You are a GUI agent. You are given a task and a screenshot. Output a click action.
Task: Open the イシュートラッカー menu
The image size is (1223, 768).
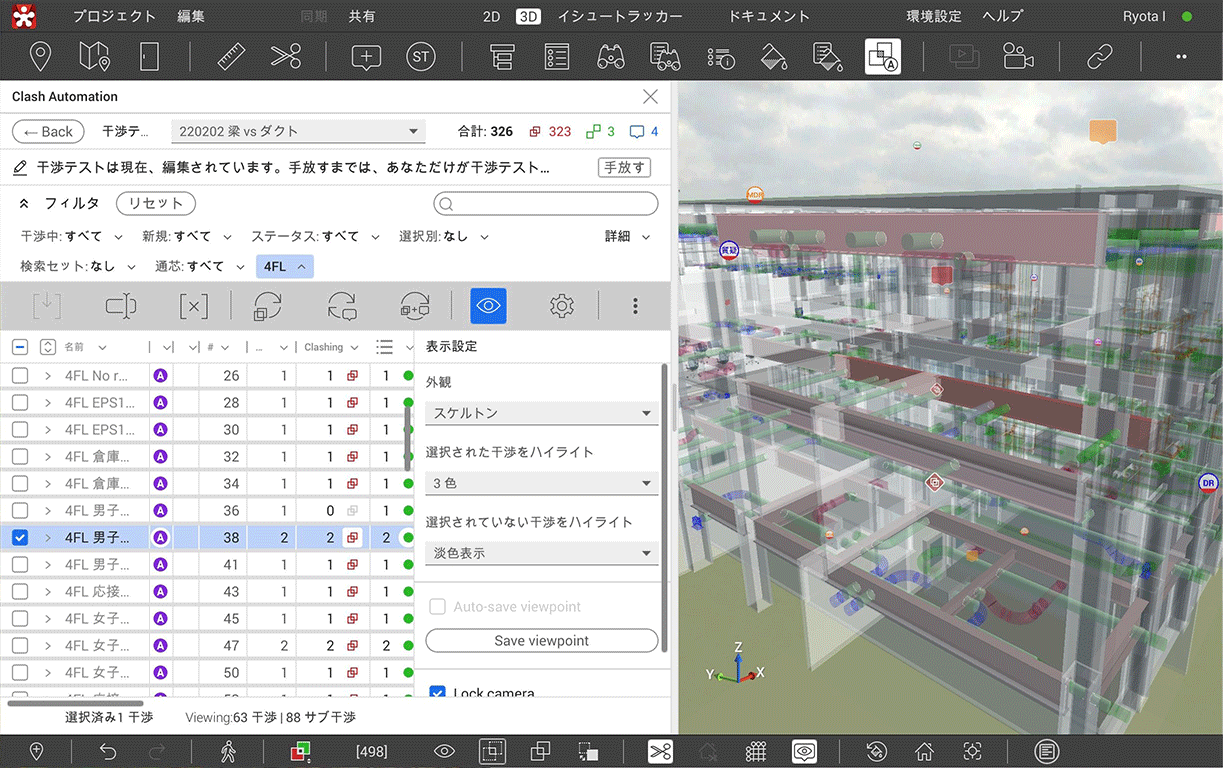[619, 16]
